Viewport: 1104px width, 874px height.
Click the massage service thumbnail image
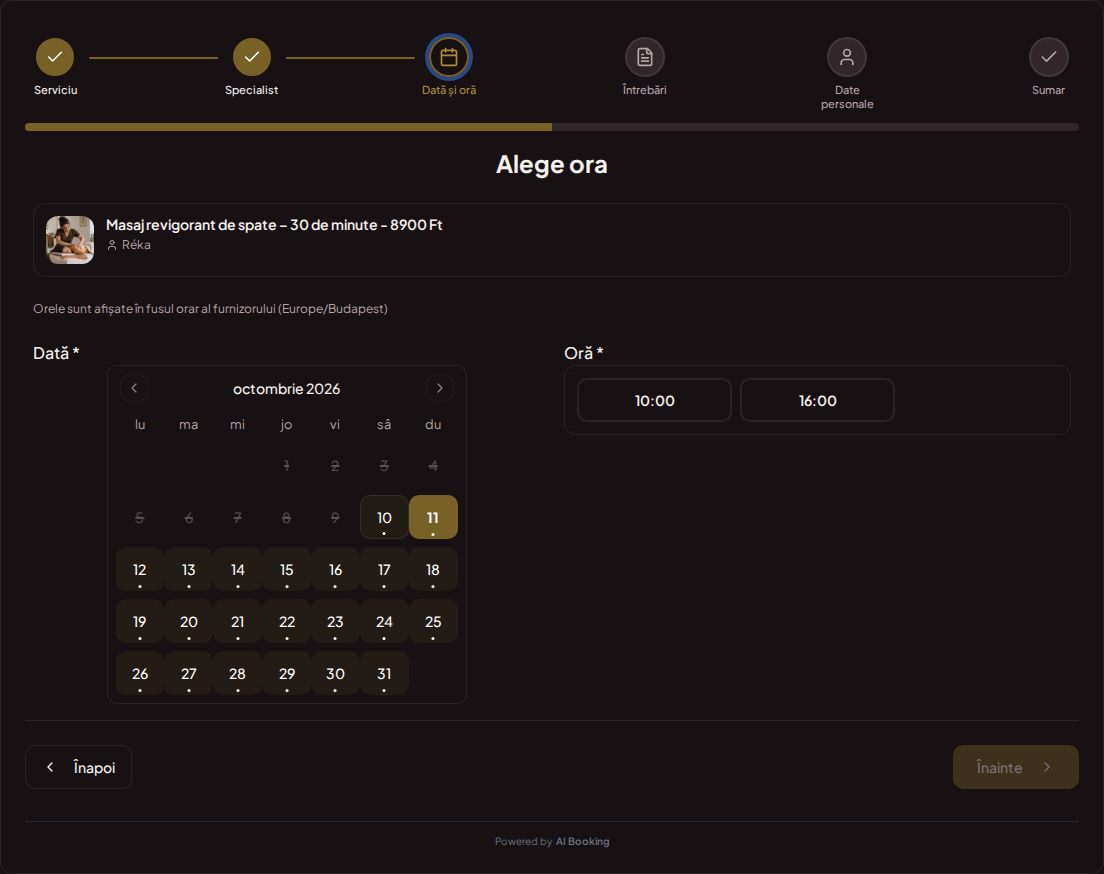pyautogui.click(x=70, y=239)
